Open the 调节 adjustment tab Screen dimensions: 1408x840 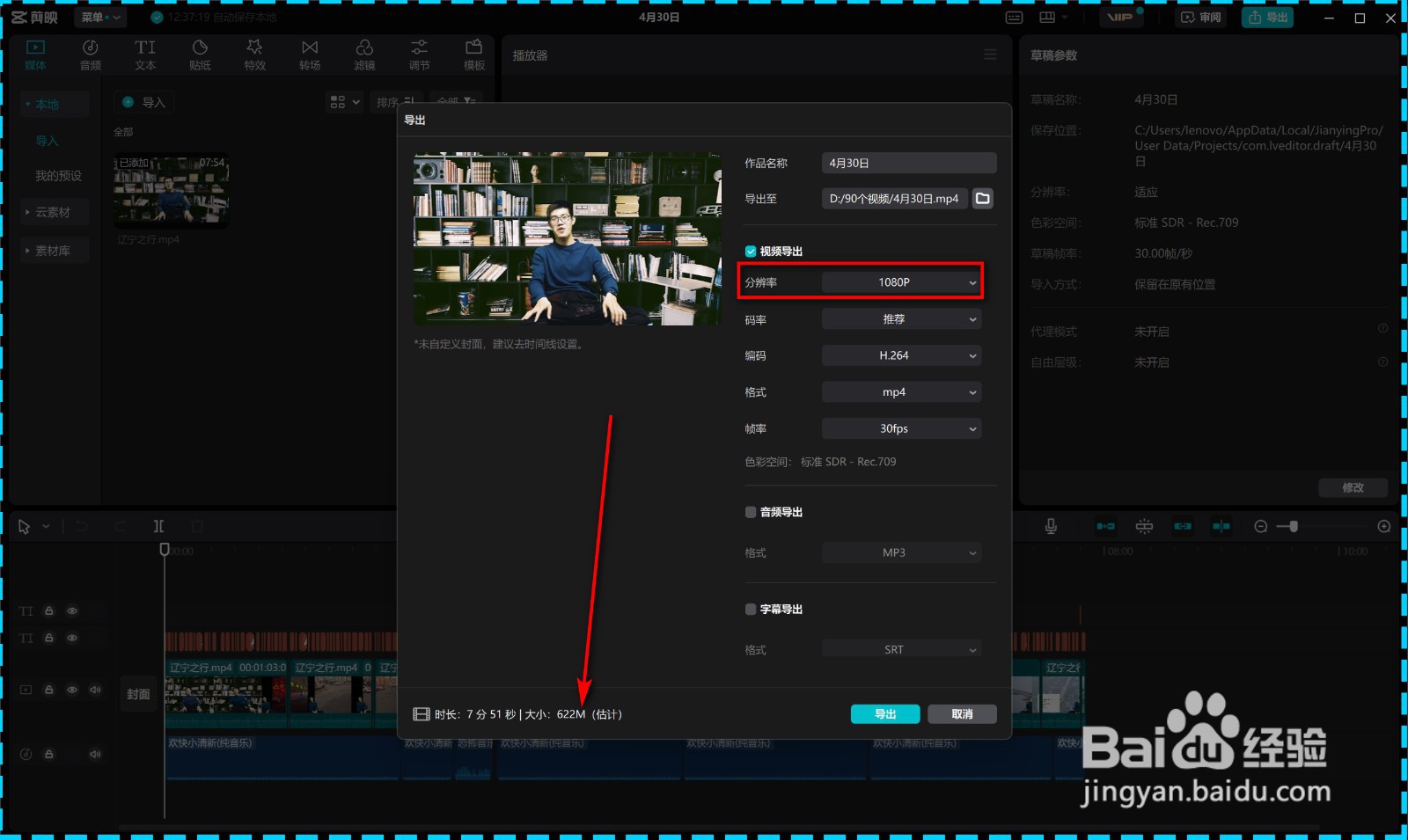pyautogui.click(x=420, y=55)
